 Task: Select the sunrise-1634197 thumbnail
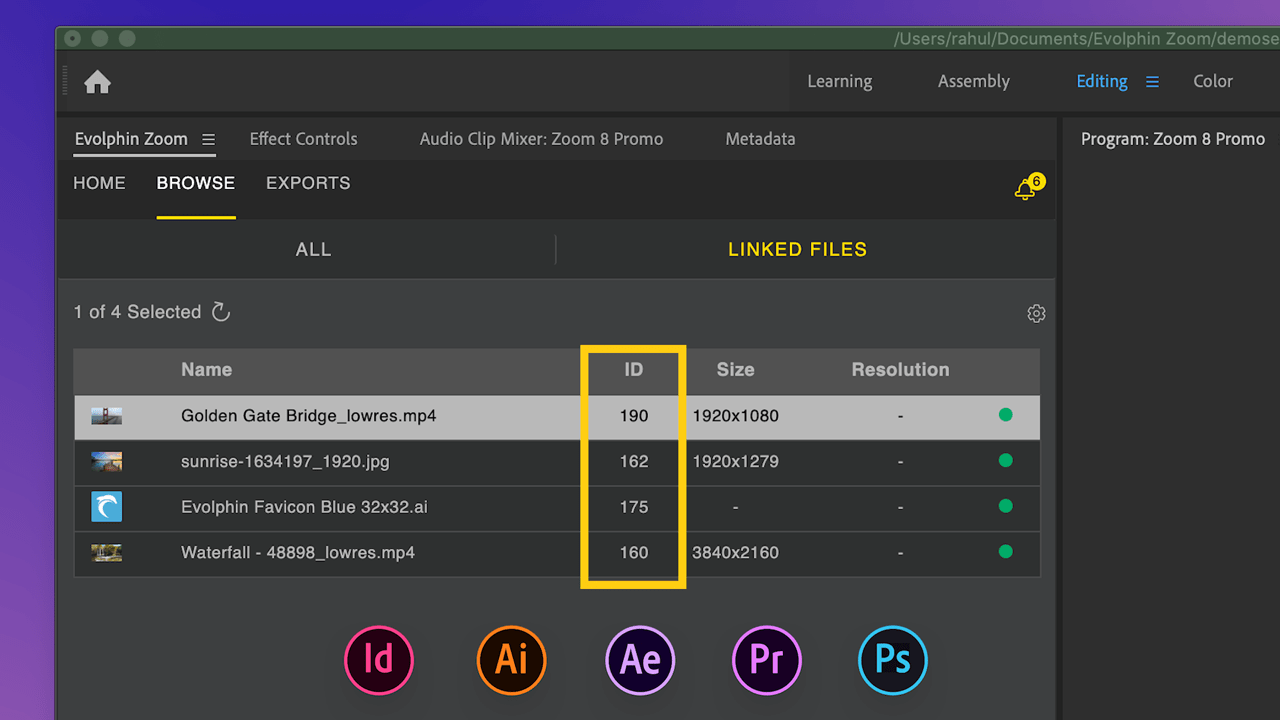tap(106, 461)
